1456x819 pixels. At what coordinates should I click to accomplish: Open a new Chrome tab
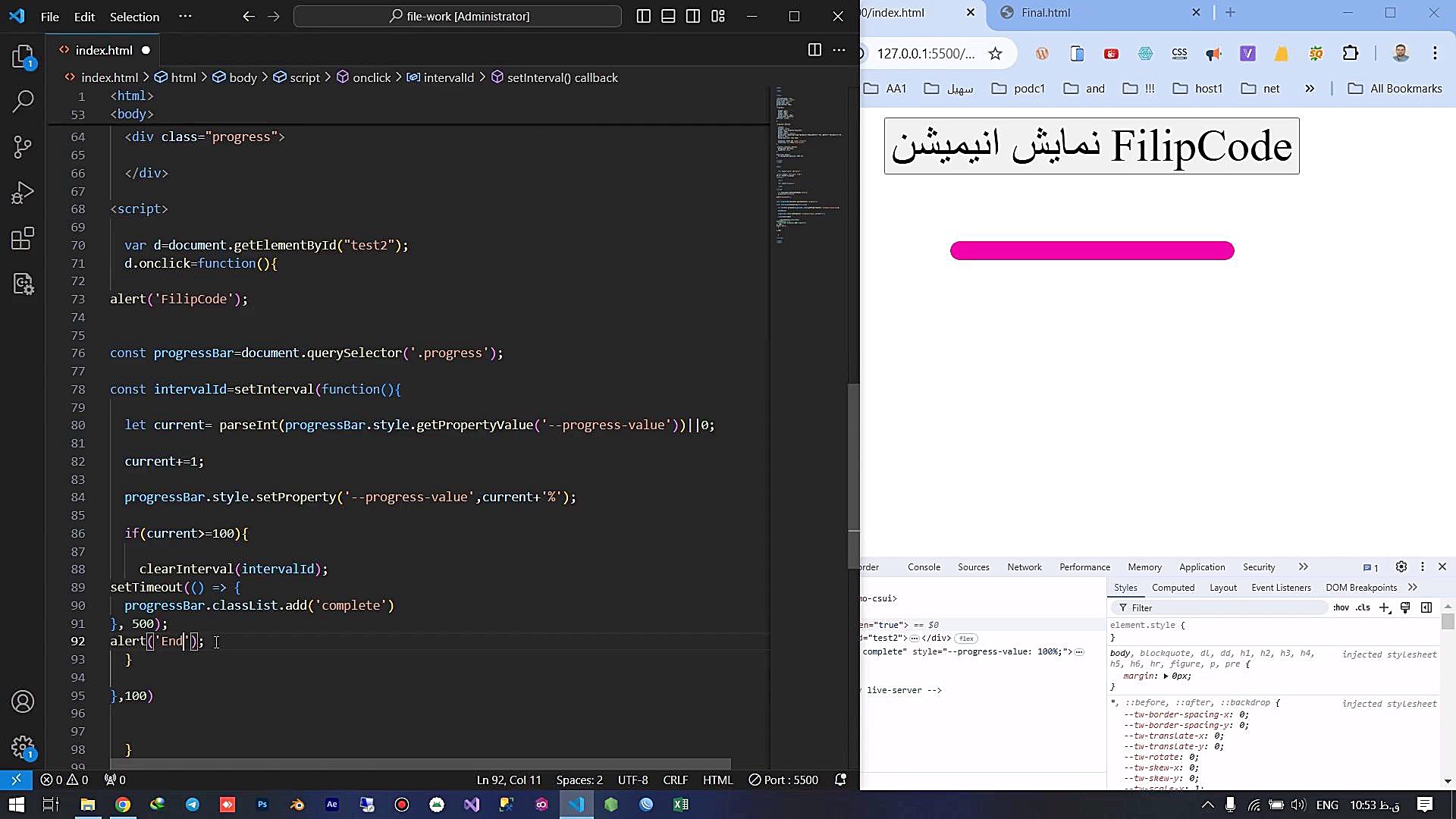coord(1230,12)
